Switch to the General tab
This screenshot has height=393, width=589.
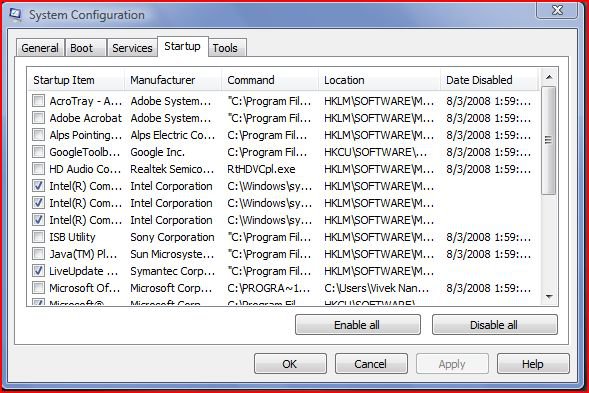pyautogui.click(x=40, y=48)
